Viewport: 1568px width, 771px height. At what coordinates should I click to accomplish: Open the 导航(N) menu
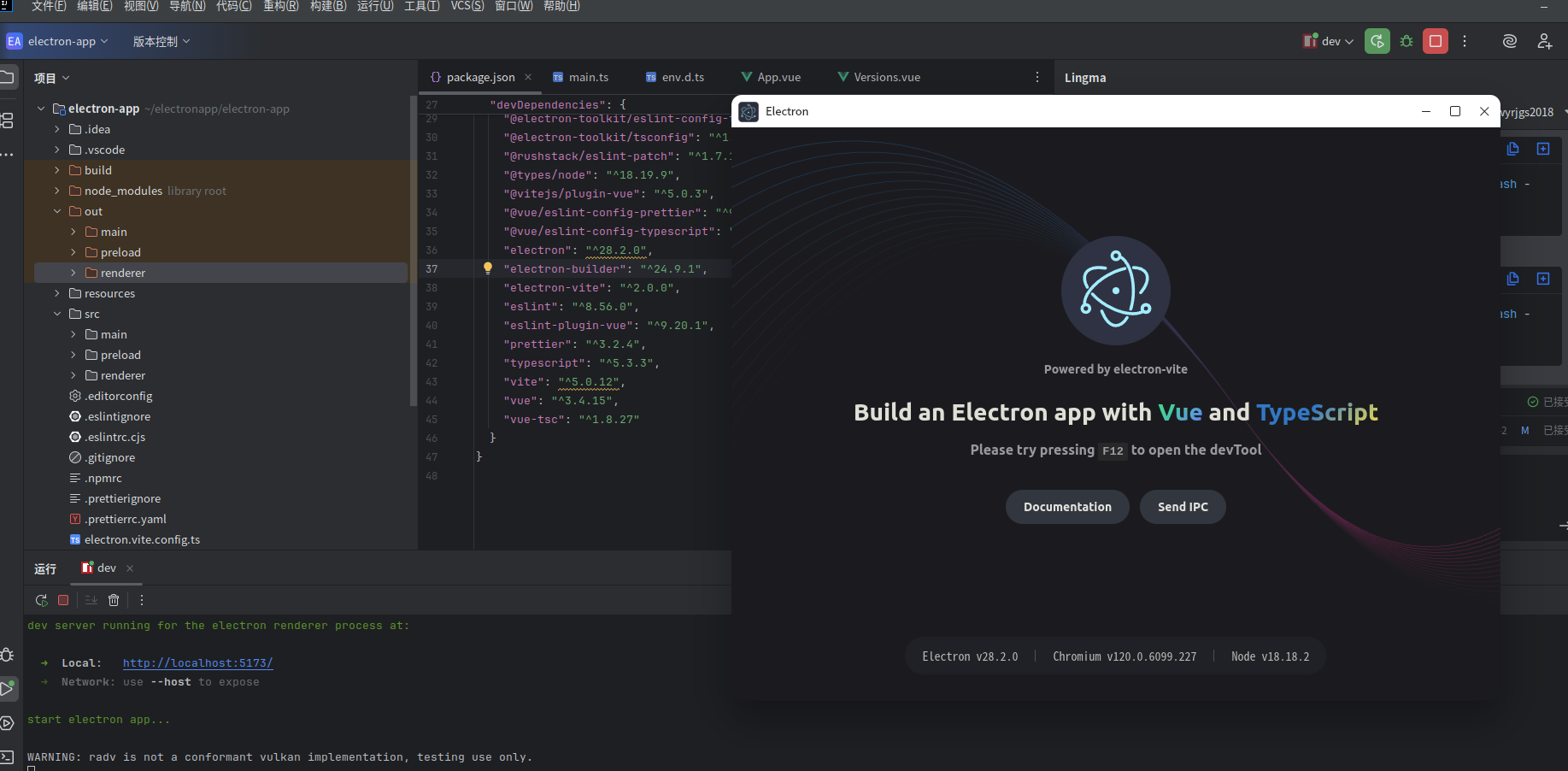pyautogui.click(x=187, y=6)
